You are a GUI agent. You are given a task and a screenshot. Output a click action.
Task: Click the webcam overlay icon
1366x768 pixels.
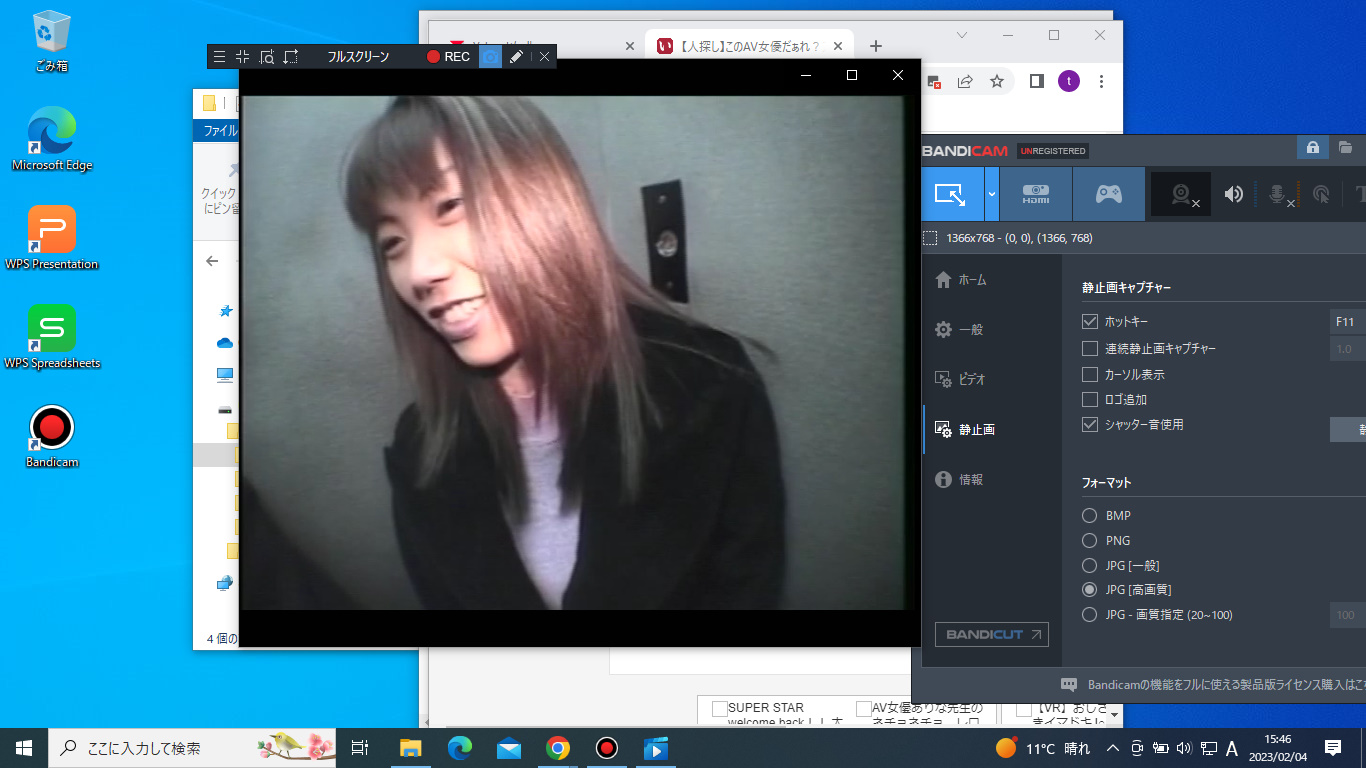(x=1181, y=194)
